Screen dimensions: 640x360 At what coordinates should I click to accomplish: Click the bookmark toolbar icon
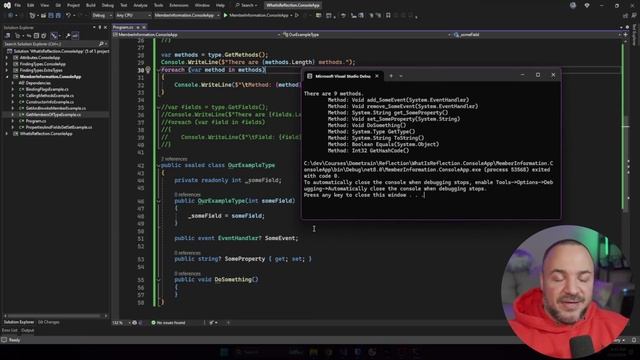tap(388, 16)
